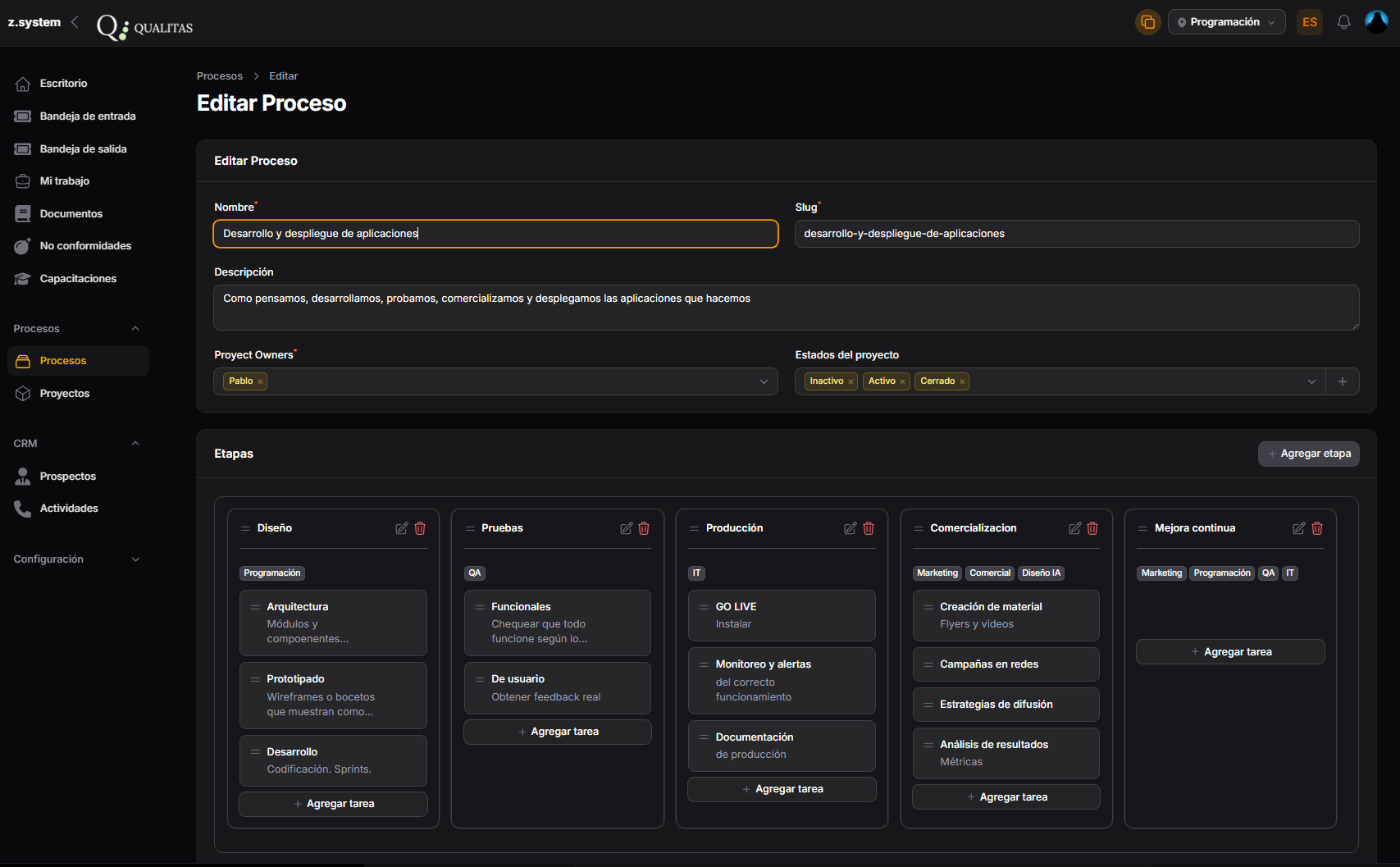Click the edit icon on Diseño stage

[x=401, y=528]
